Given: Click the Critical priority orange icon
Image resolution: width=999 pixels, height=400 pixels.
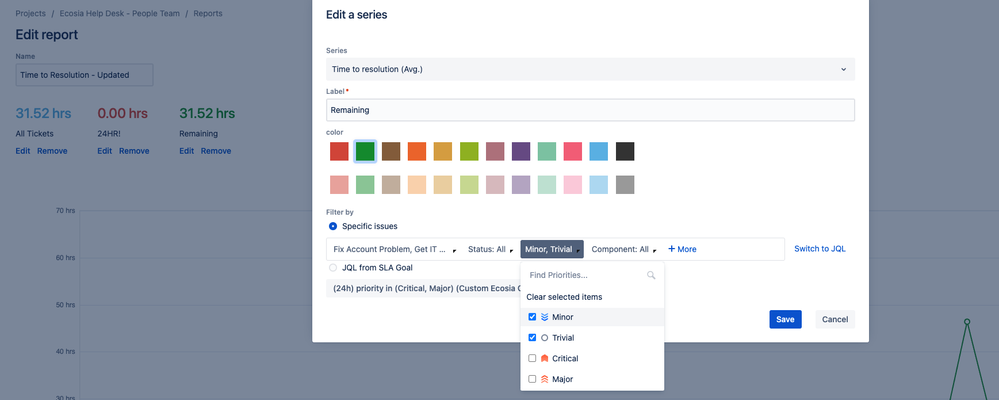Looking at the screenshot, I should [544, 359].
